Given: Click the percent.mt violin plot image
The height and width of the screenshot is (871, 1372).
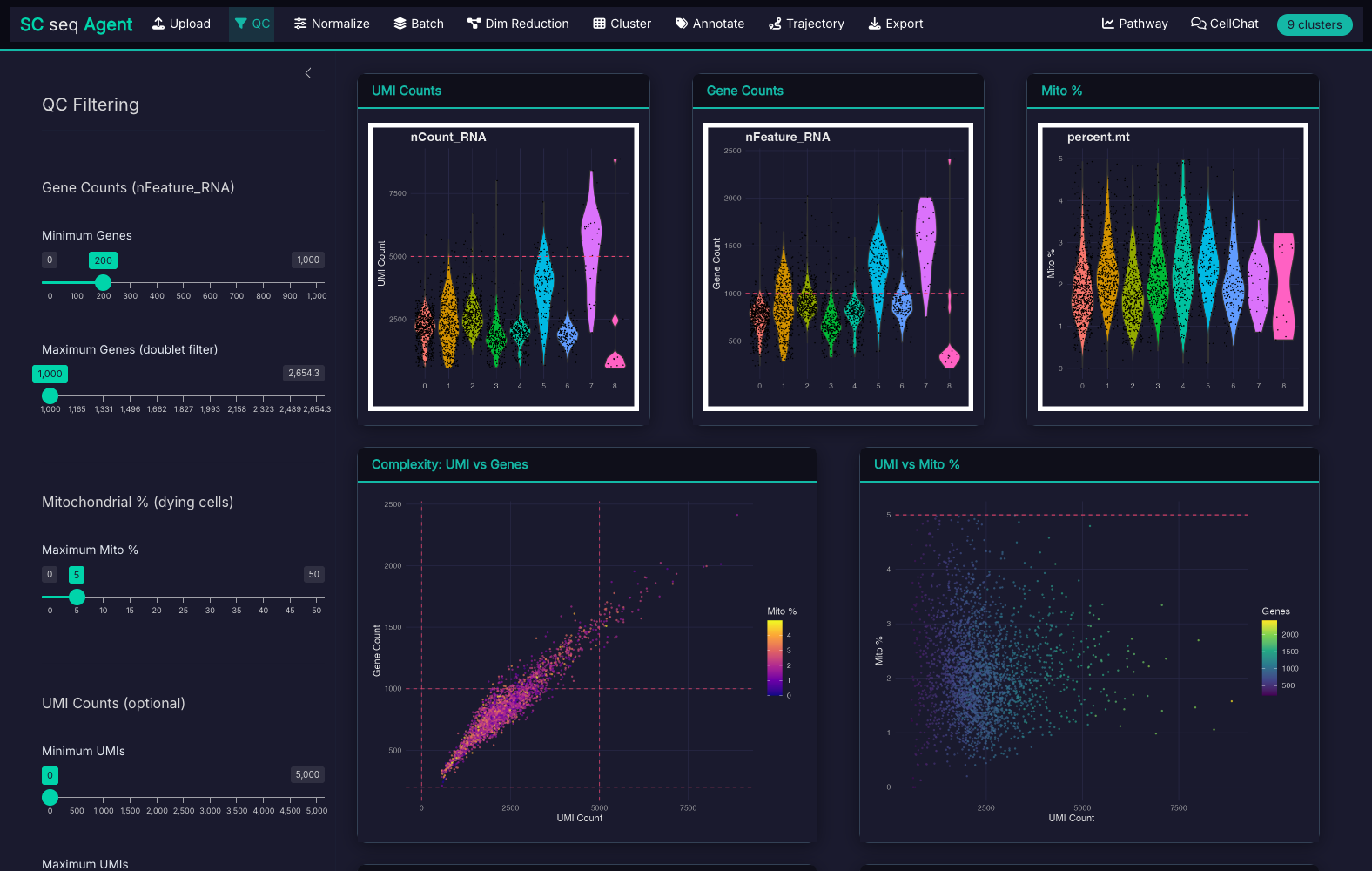Looking at the screenshot, I should pyautogui.click(x=1173, y=267).
